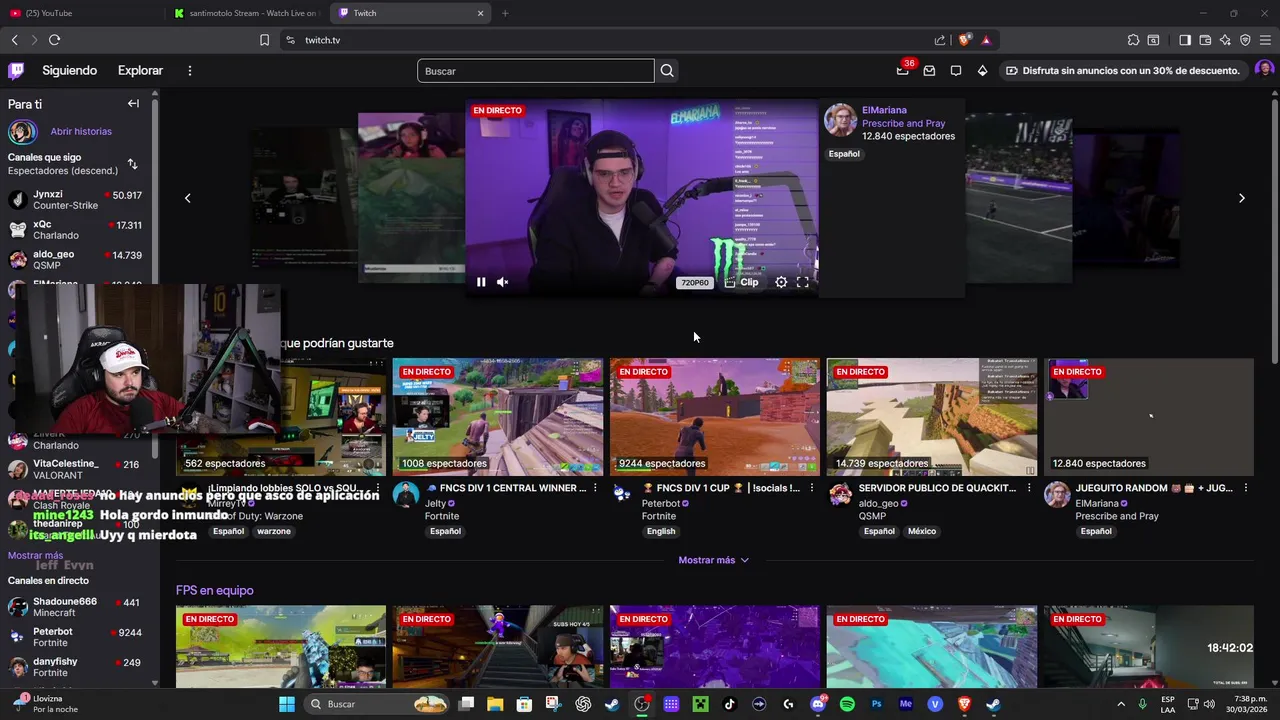The width and height of the screenshot is (1280, 720).
Task: Go to previous carousel stream arrow
Action: [187, 198]
